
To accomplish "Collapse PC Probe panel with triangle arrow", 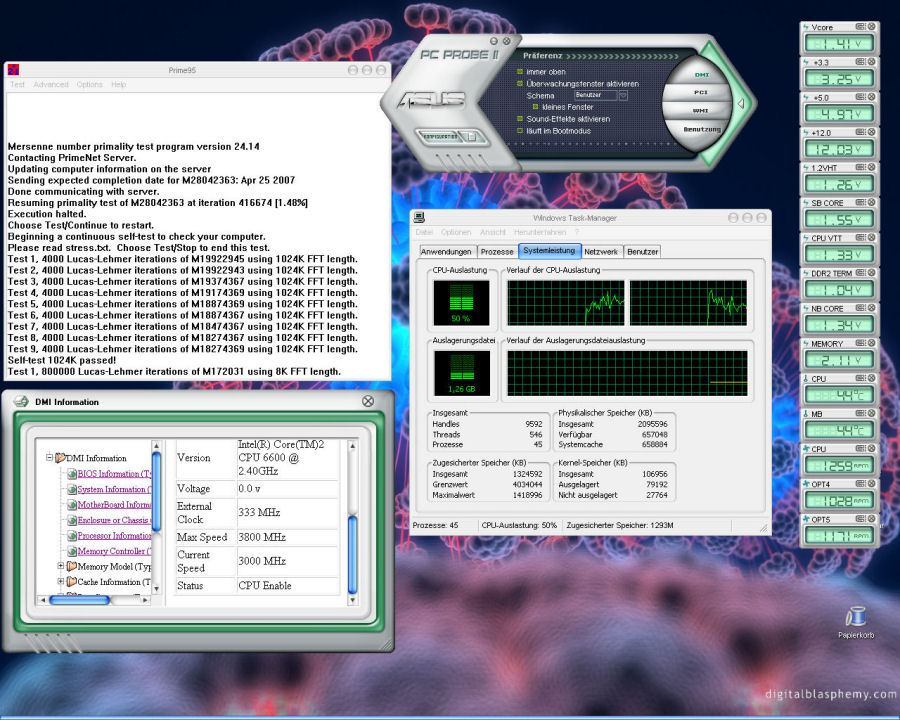I will (741, 103).
